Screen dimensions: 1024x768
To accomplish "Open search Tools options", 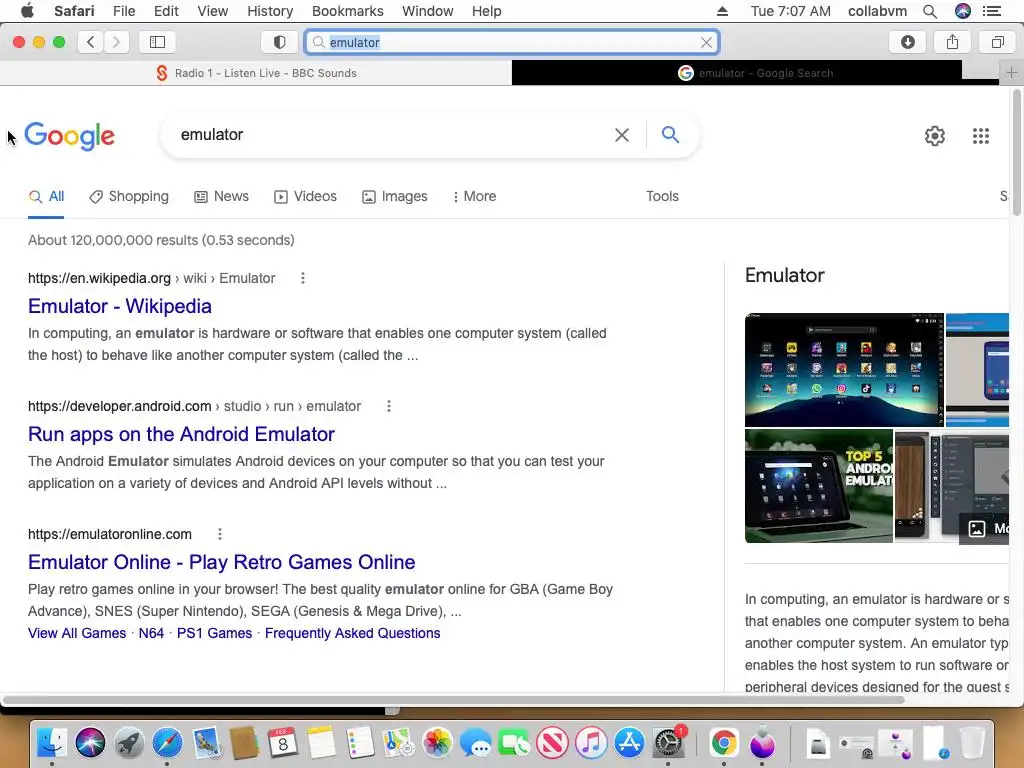I will point(662,197).
